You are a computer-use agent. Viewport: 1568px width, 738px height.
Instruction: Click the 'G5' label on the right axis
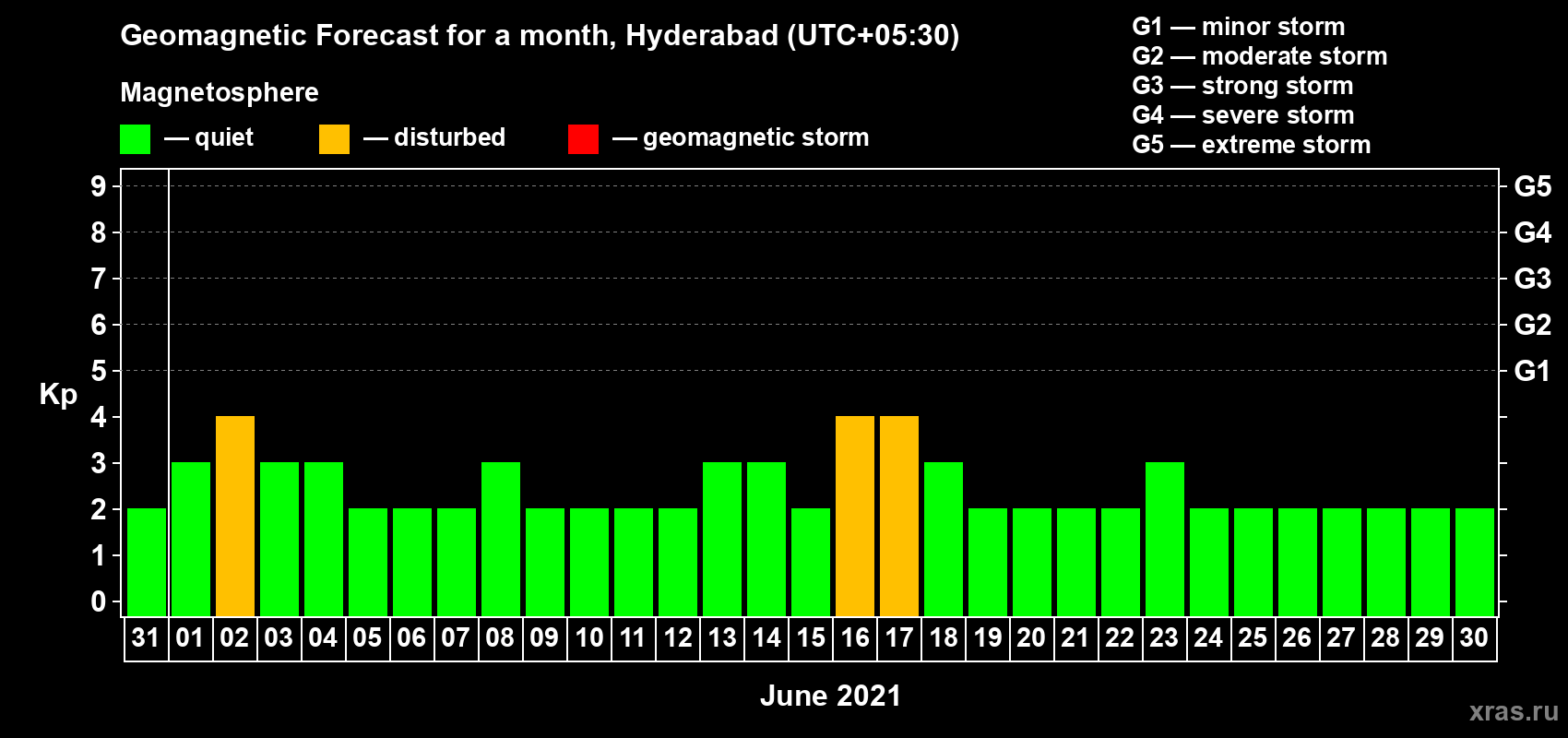click(1533, 186)
